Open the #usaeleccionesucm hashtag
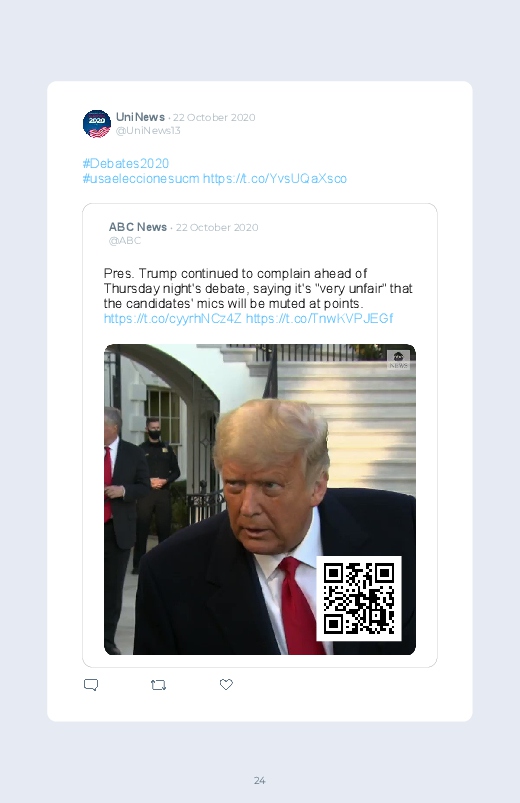 coord(141,179)
